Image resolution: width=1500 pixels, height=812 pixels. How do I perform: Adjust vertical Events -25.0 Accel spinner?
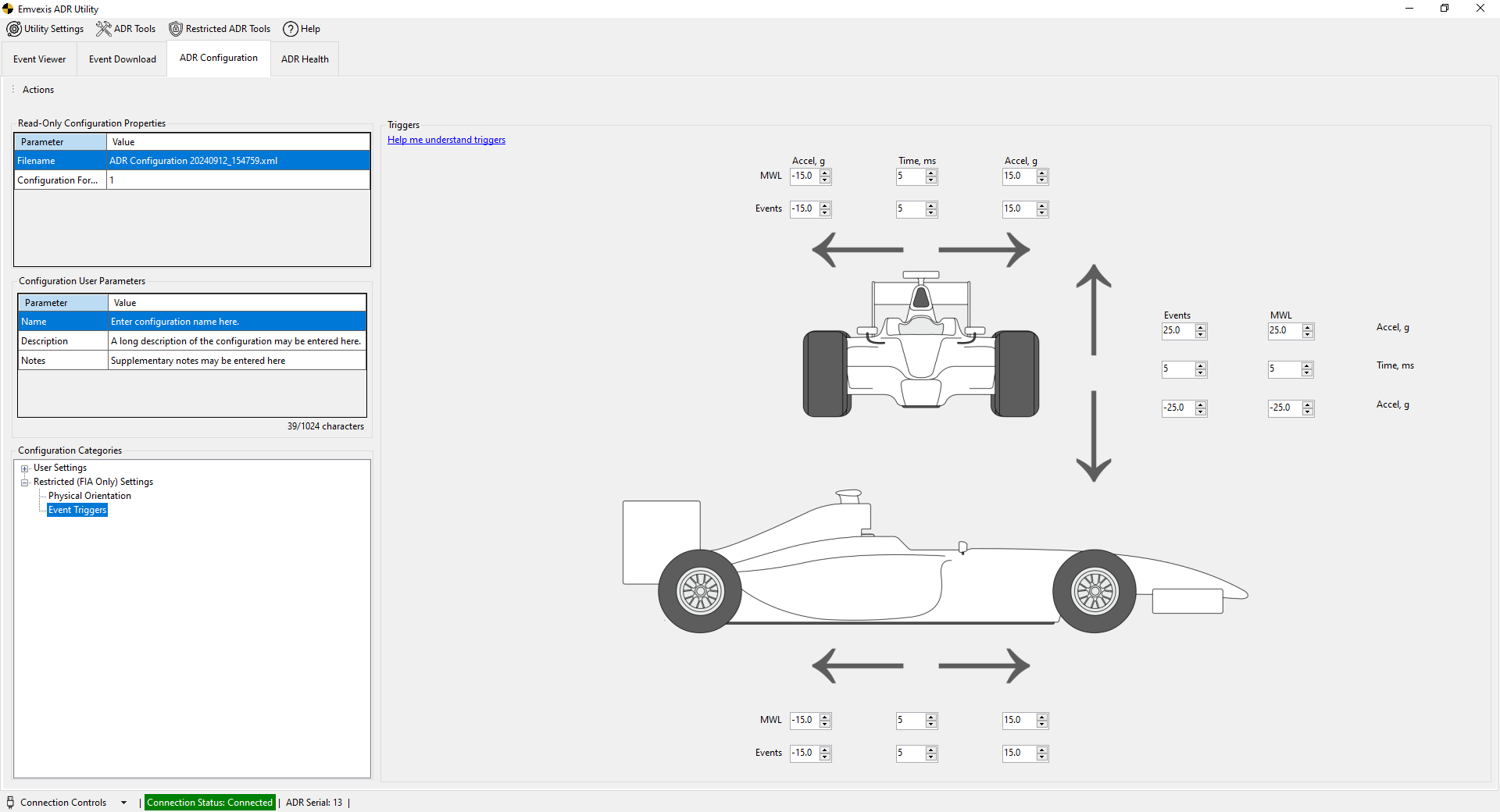pos(1201,408)
